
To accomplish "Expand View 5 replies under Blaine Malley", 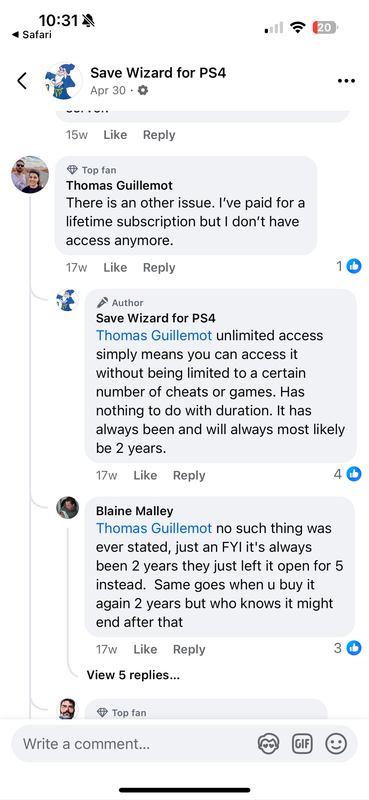I will coord(133,675).
